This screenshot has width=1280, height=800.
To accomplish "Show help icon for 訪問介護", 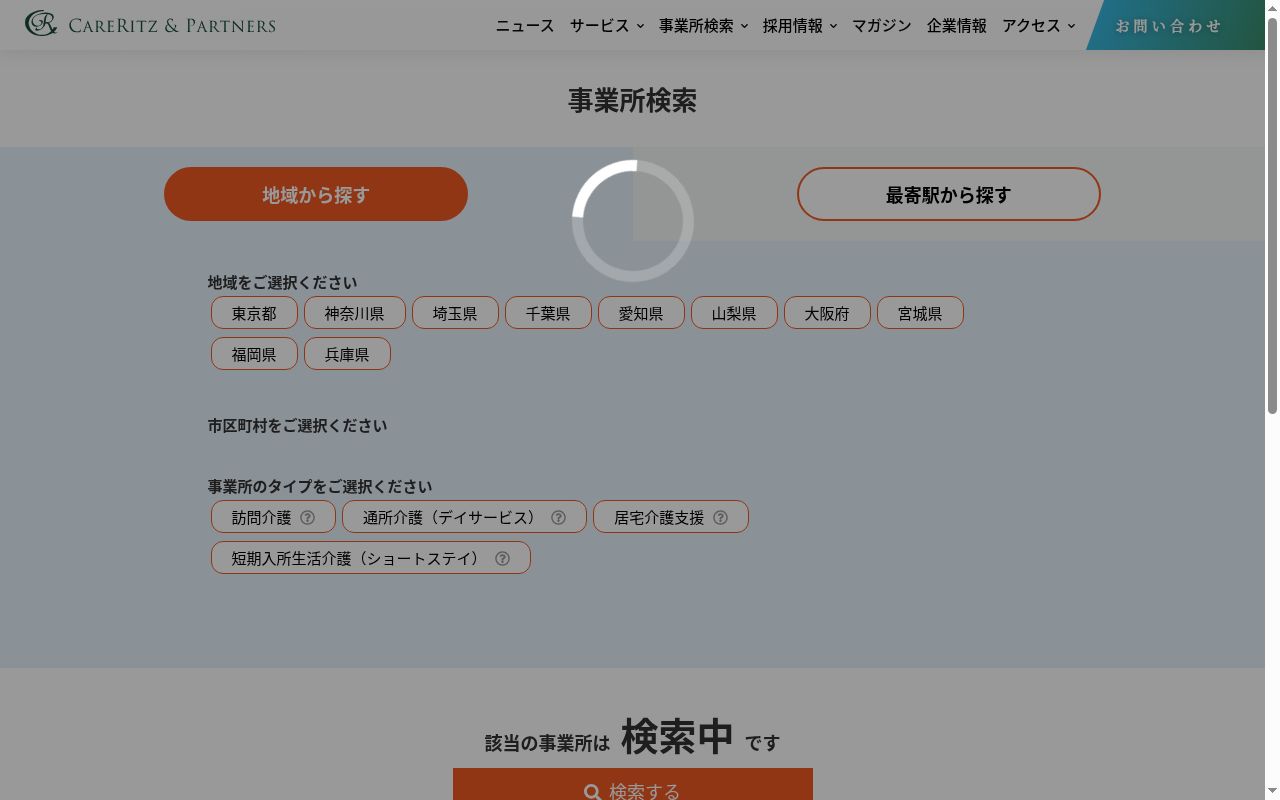I will [x=308, y=518].
